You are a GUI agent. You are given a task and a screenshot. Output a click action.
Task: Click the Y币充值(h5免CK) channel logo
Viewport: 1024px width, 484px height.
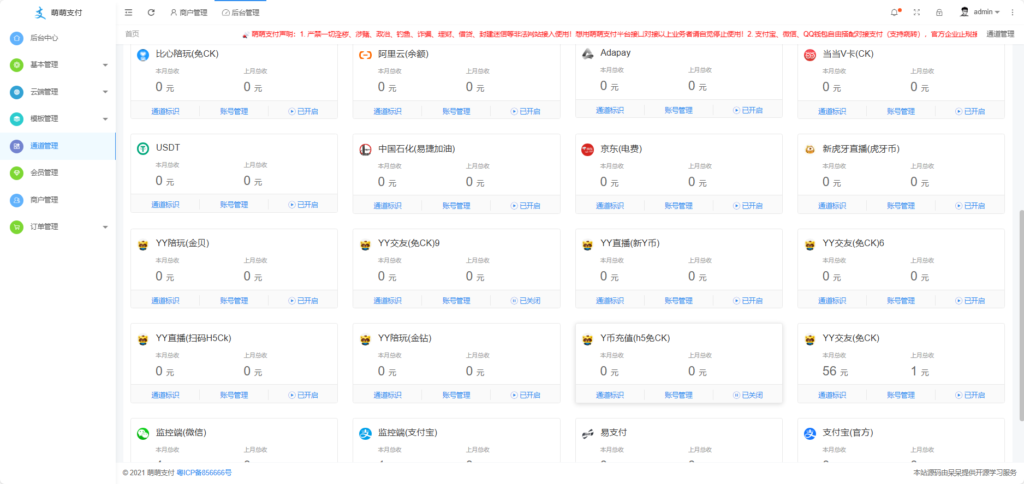tap(587, 340)
